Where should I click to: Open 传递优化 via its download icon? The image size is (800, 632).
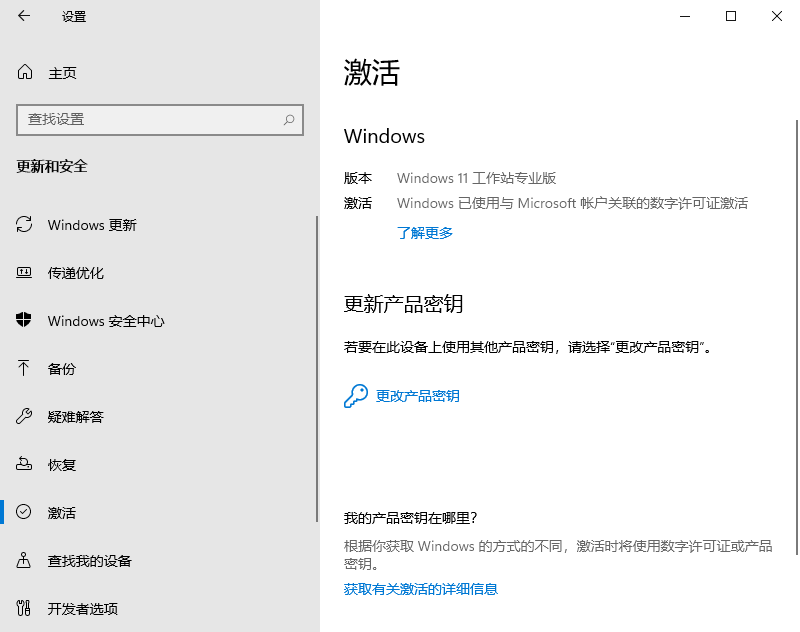(24, 273)
